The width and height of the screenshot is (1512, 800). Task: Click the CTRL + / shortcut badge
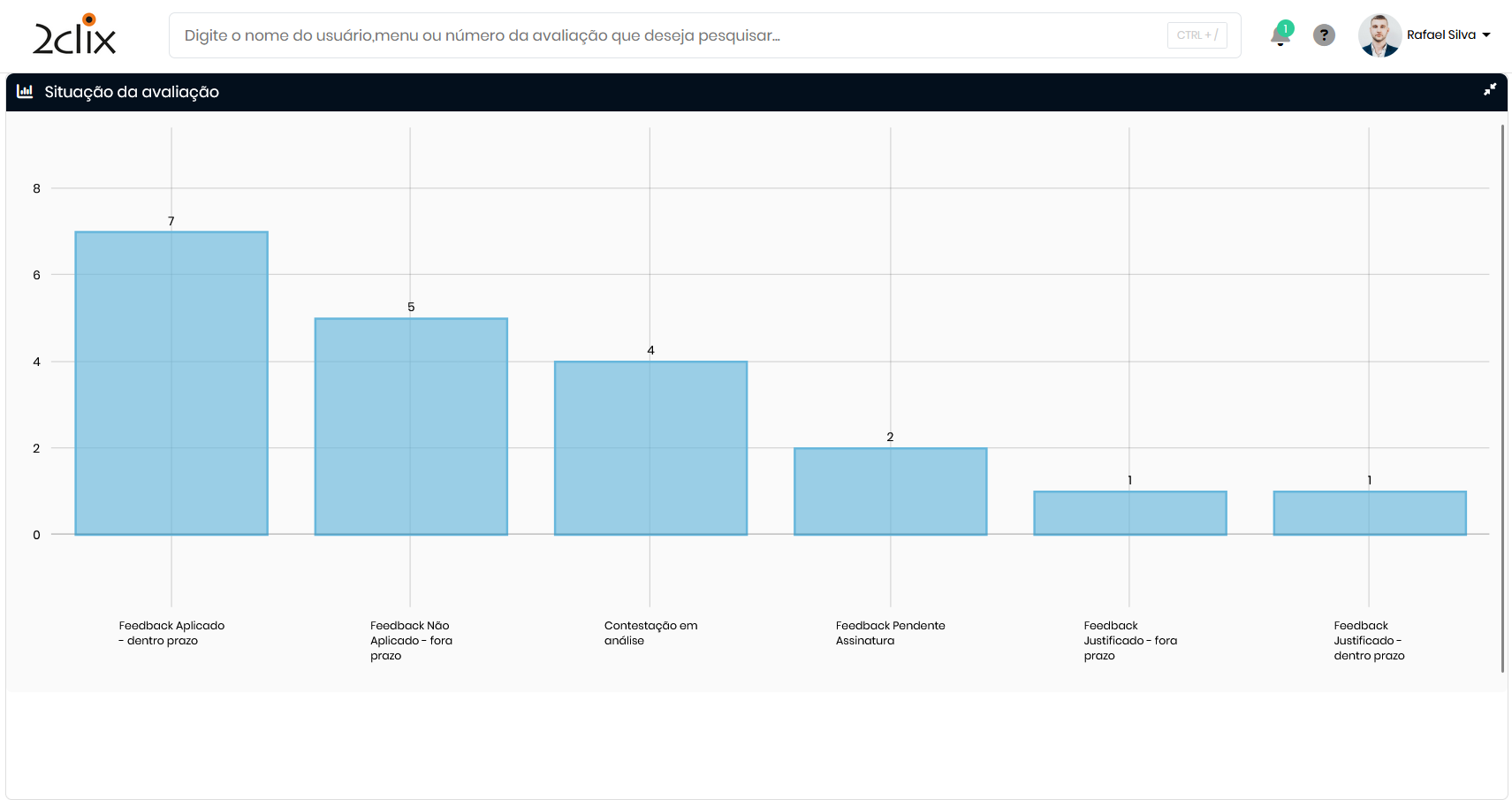pos(1197,35)
